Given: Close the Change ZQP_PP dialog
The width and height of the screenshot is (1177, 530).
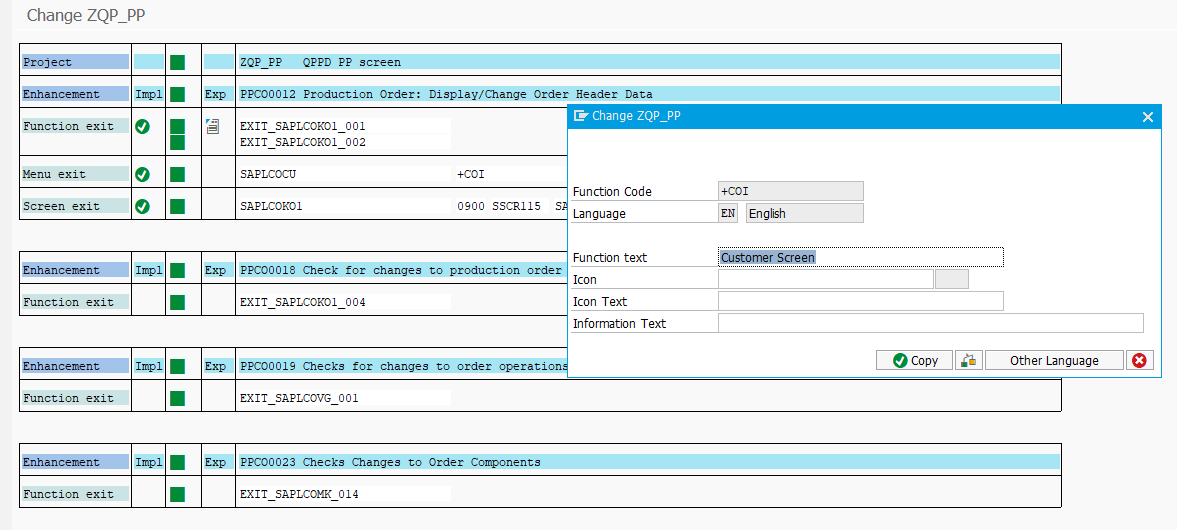Looking at the screenshot, I should (x=1147, y=116).
